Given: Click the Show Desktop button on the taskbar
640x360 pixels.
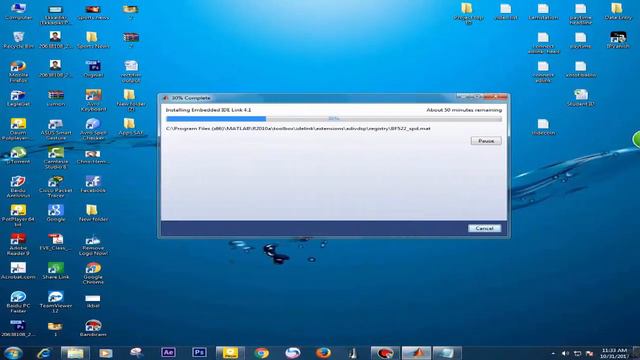Looking at the screenshot, I should click(x=636, y=353).
